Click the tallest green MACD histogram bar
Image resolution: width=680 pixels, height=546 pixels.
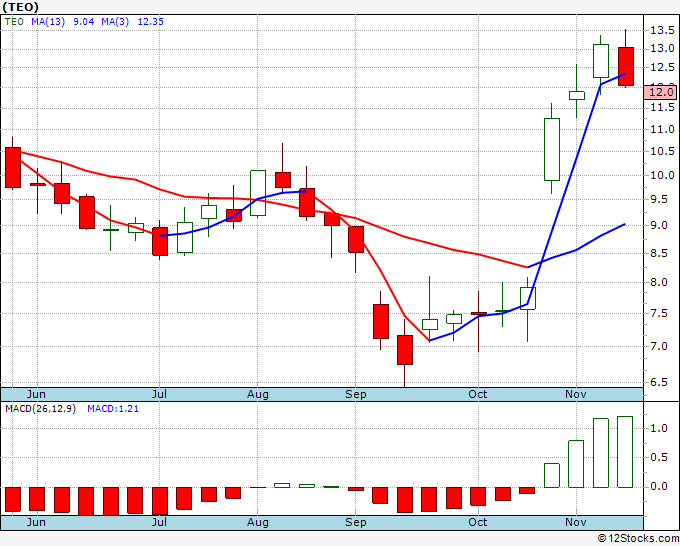click(625, 452)
